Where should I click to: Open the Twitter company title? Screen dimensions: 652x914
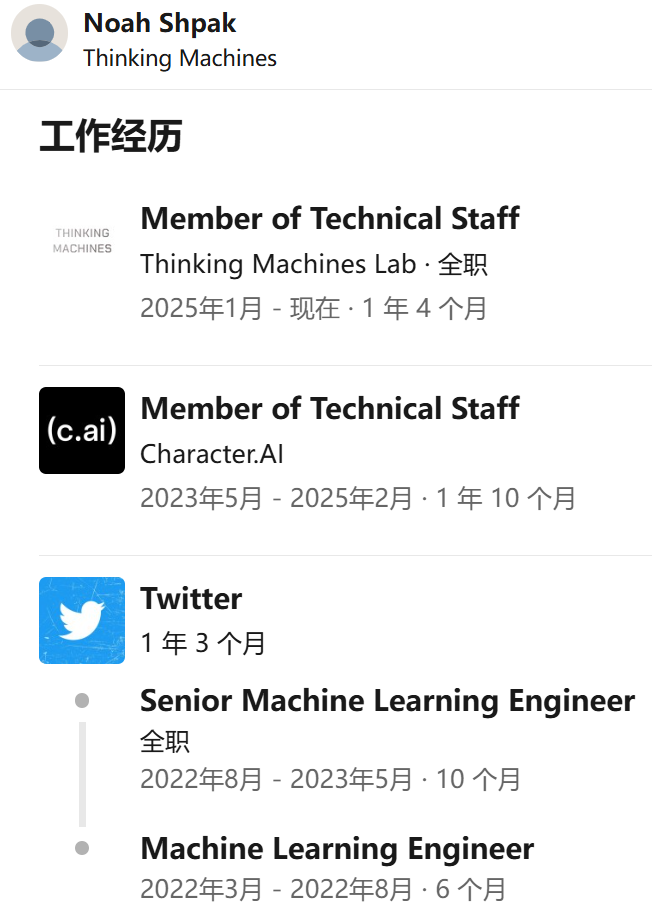(191, 598)
